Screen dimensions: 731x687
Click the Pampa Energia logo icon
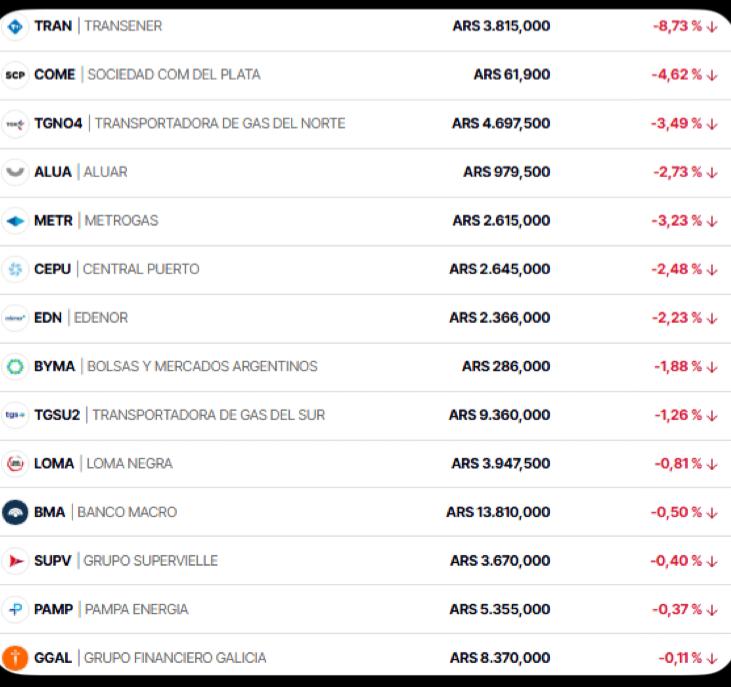[x=15, y=609]
